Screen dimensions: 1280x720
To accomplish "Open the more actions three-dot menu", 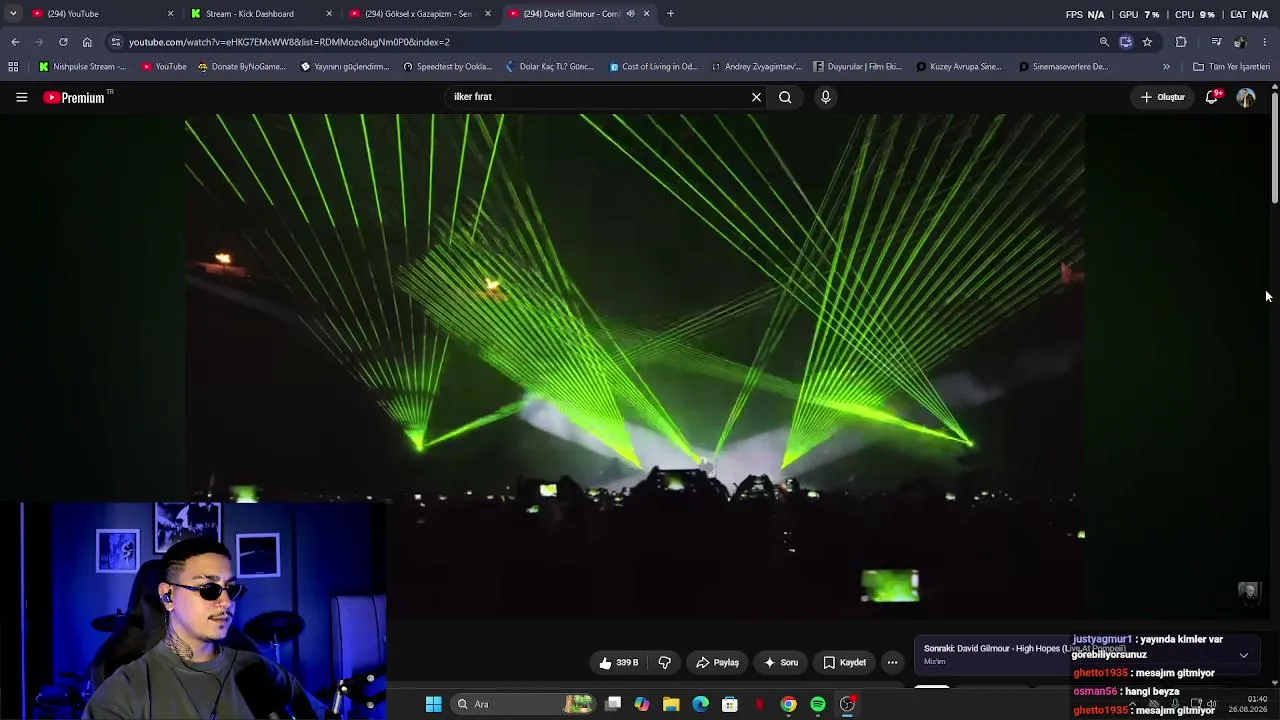I will tap(892, 662).
